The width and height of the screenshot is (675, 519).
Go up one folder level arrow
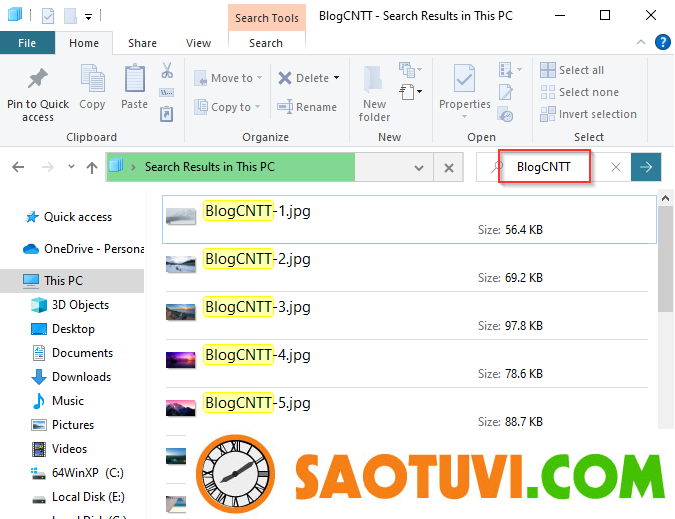[x=92, y=167]
